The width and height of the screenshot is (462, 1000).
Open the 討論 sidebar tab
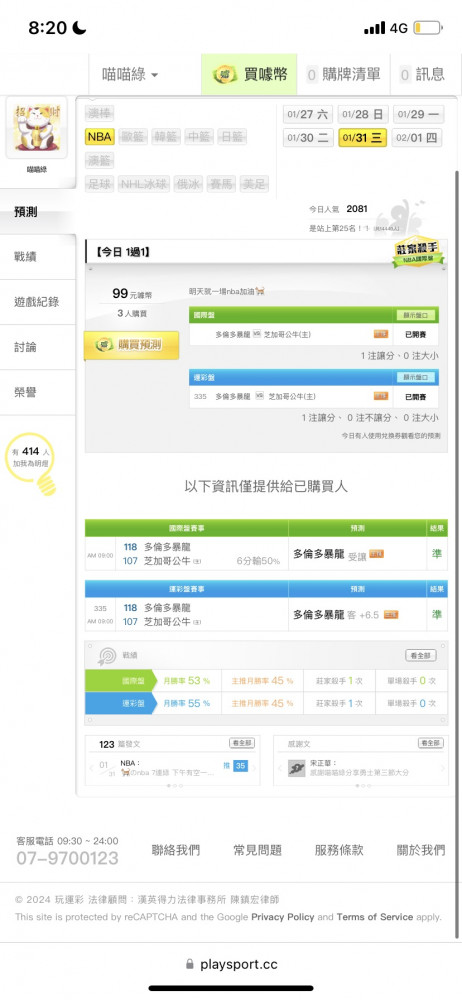click(38, 347)
